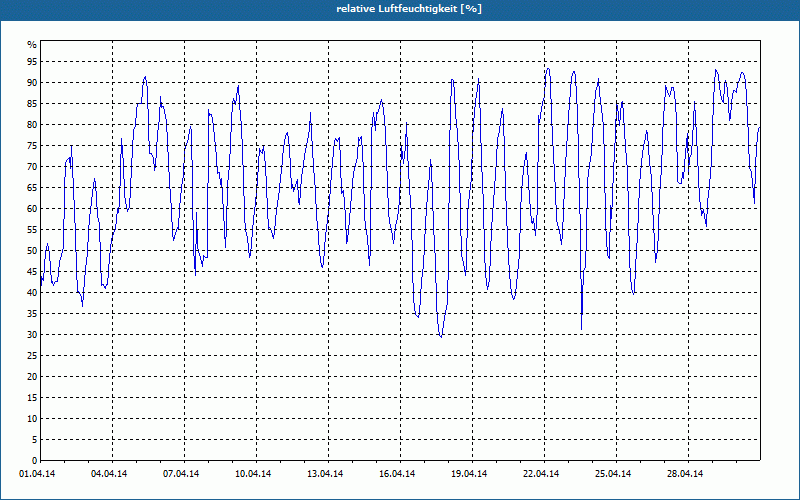Click the y-axis label 5
The image size is (800, 500).
click(35, 440)
